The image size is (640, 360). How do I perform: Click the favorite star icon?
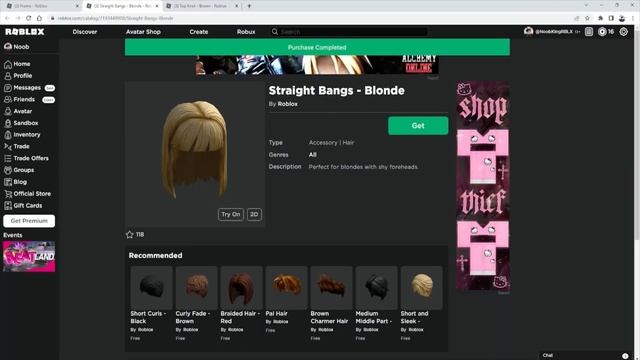[130, 235]
